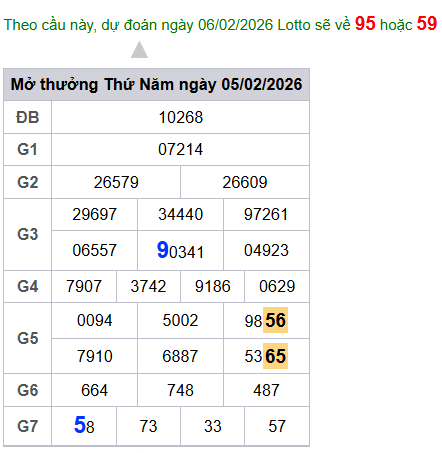Viewport: 442px width, 453px height.
Task: Click the gray up arrow triangle
Action: [x=139, y=50]
